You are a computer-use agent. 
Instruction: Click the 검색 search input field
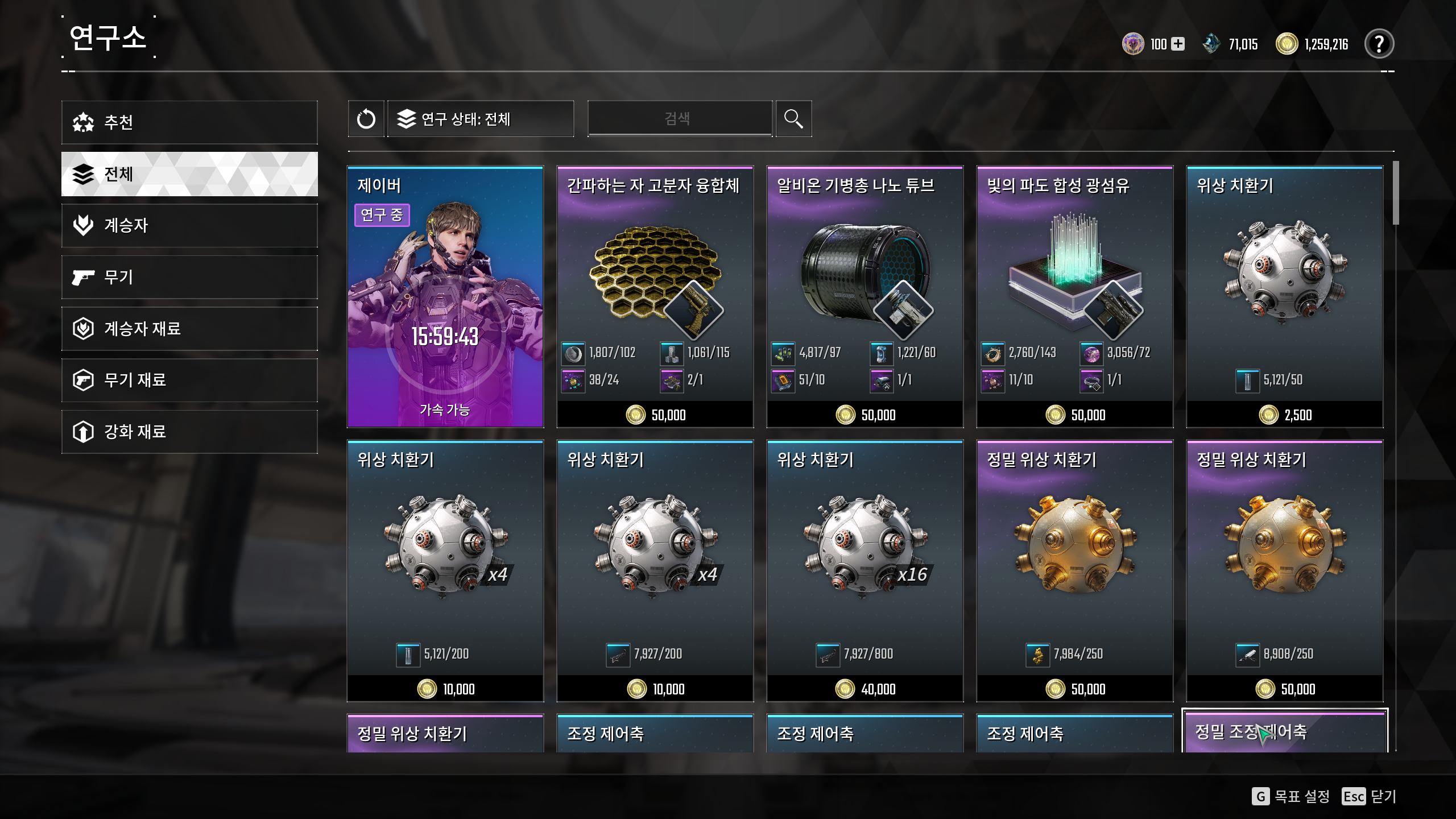(x=680, y=119)
